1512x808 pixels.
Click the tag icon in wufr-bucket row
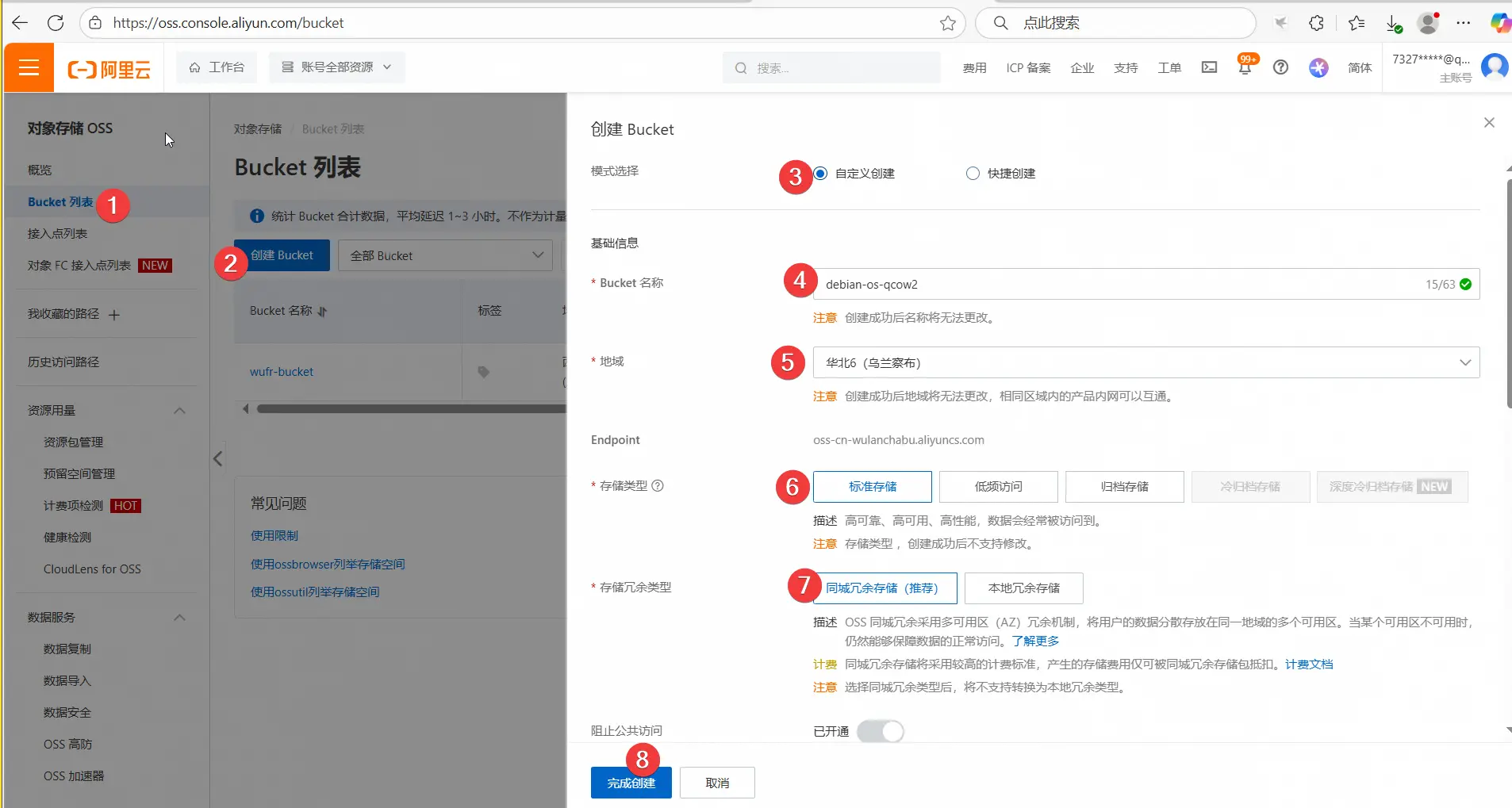[x=483, y=372]
